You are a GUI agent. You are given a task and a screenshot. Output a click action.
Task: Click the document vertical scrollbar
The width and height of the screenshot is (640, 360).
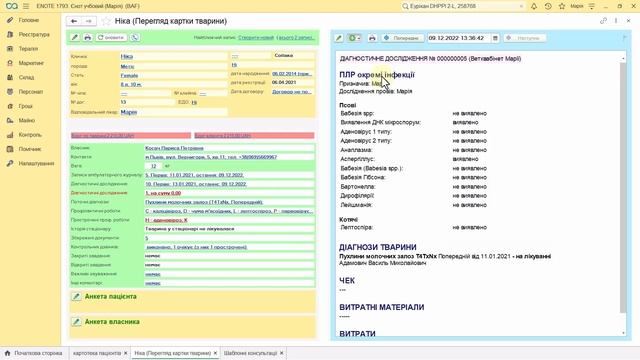pyautogui.click(x=623, y=188)
